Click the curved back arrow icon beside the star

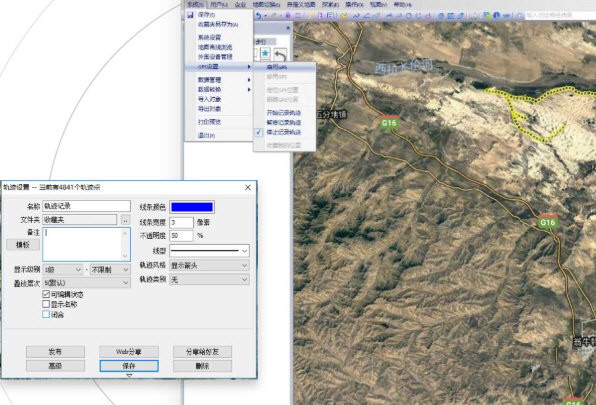coord(280,55)
